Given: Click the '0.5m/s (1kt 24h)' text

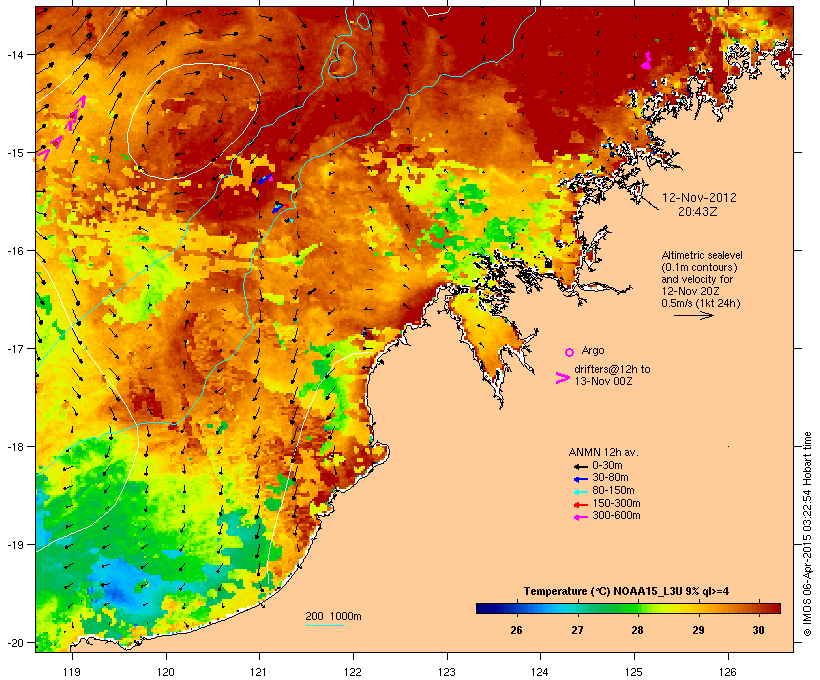Looking at the screenshot, I should tap(701, 303).
